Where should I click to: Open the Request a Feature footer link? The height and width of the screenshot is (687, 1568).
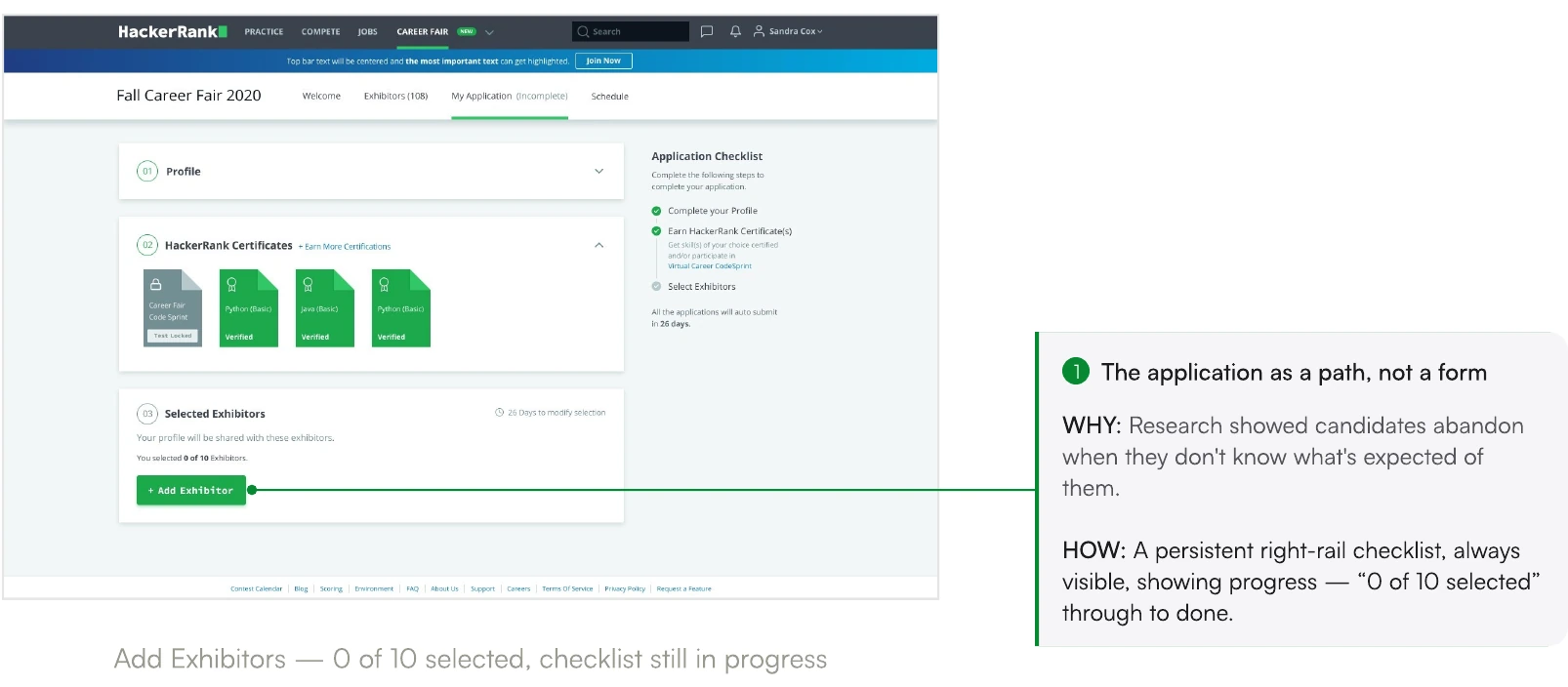point(683,588)
